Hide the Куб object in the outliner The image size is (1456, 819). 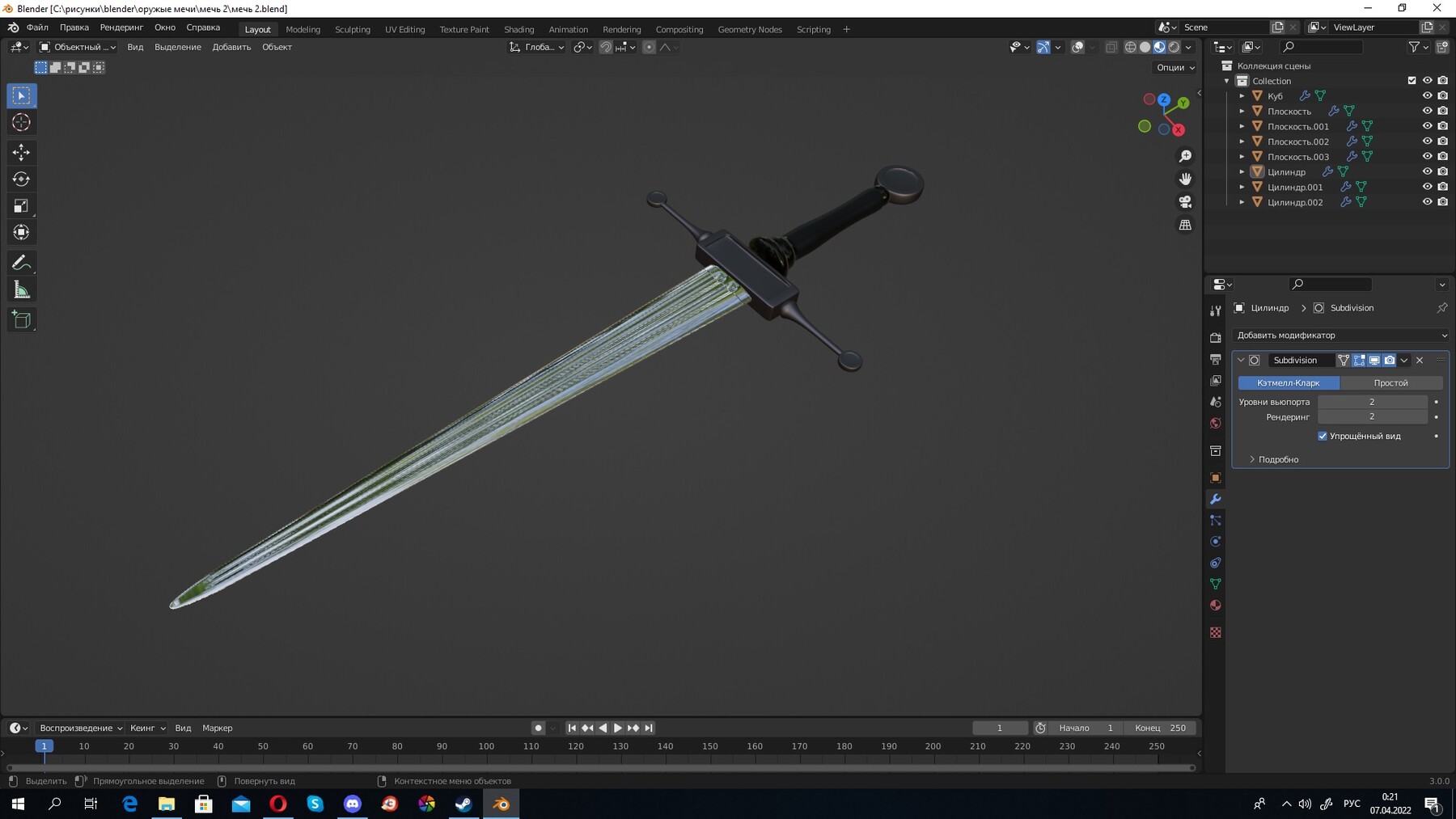tap(1427, 95)
